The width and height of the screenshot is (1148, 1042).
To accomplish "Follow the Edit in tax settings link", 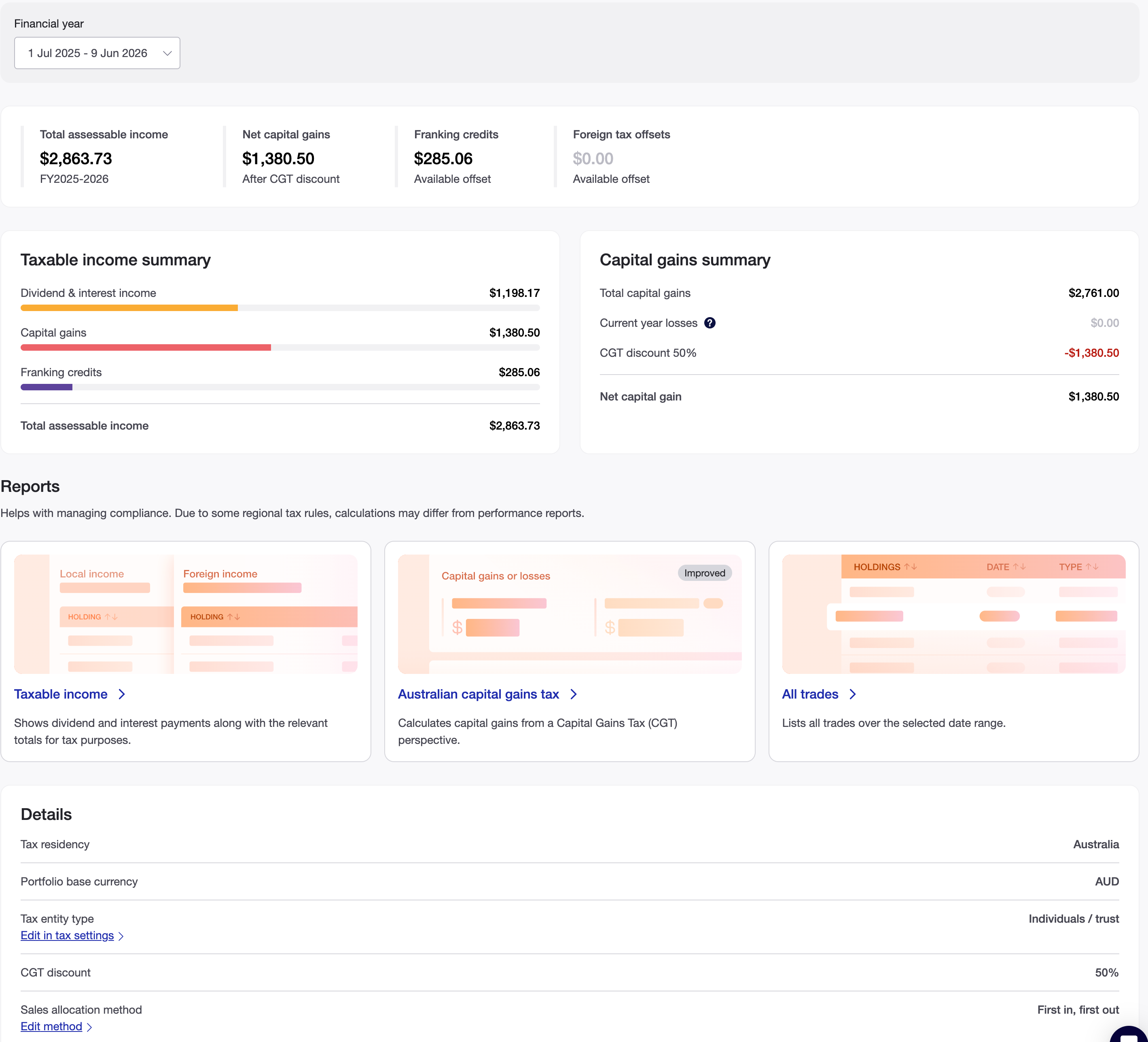I will (x=67, y=936).
